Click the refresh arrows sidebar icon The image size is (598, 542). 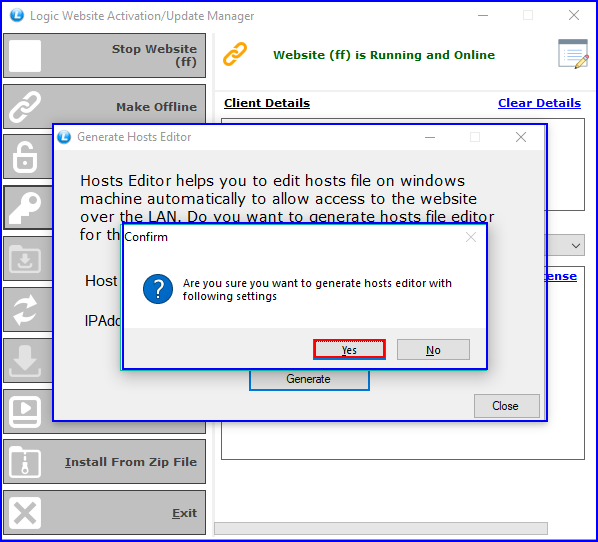click(25, 310)
